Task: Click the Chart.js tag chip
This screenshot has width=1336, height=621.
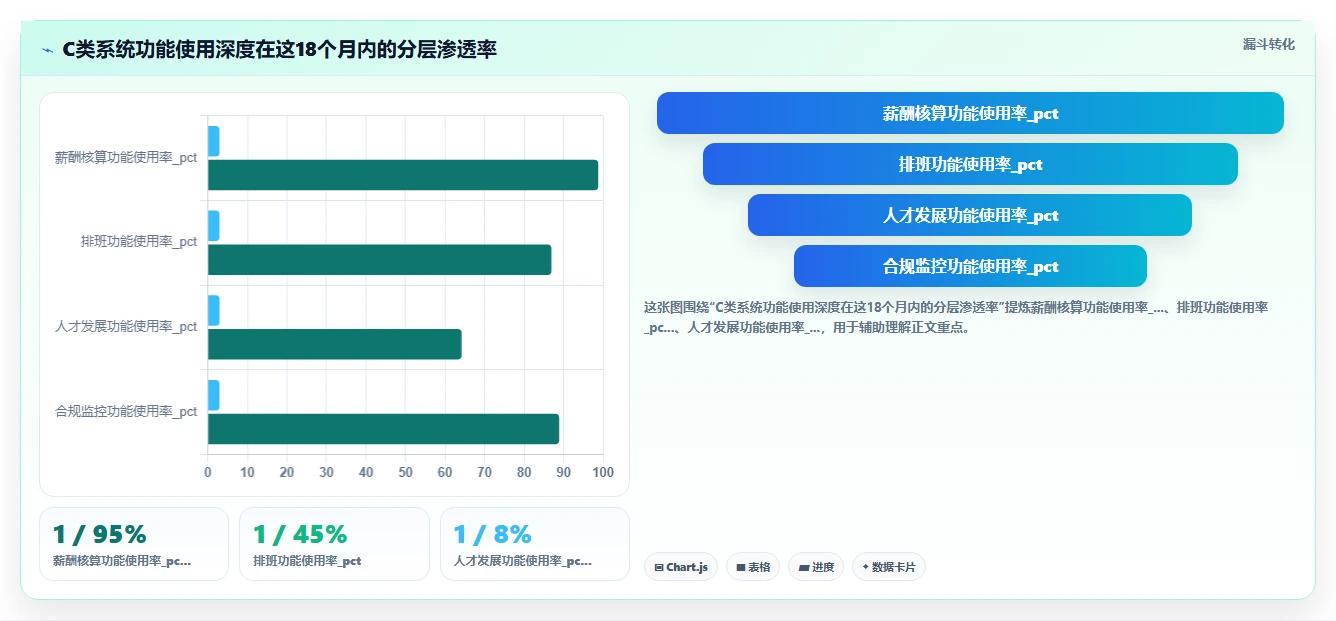Action: pos(681,567)
